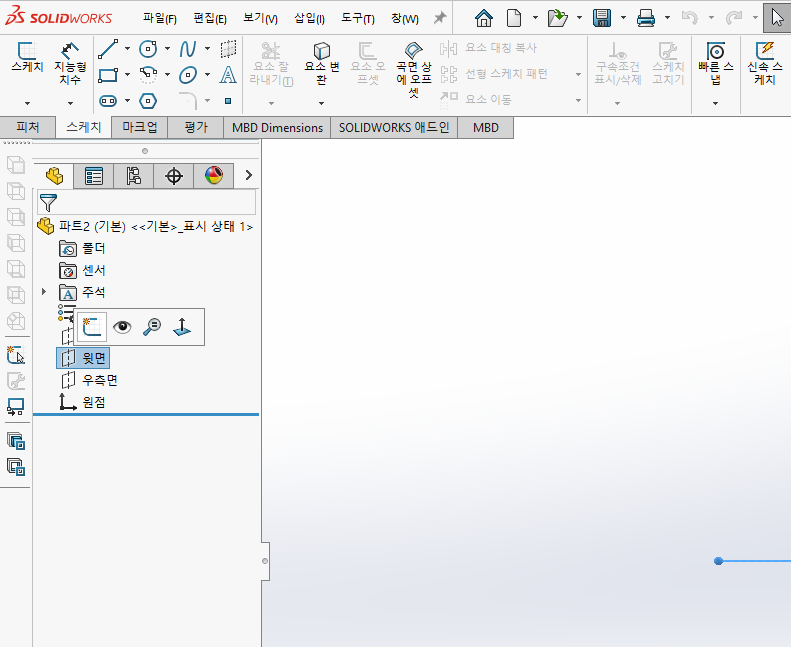Expand the 주석 annotations folder

click(x=44, y=291)
